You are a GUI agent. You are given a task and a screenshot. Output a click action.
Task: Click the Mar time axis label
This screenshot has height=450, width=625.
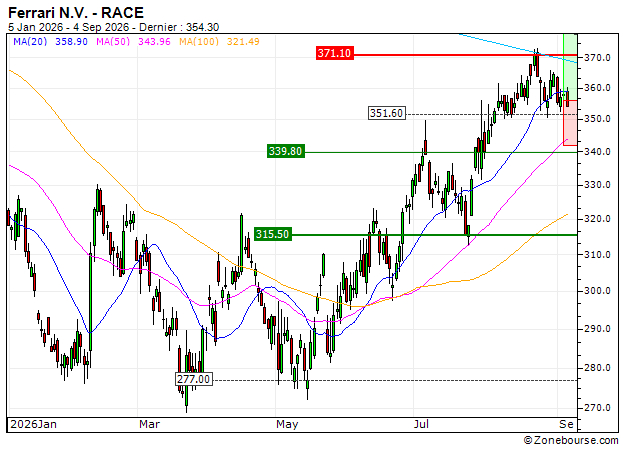[x=149, y=424]
